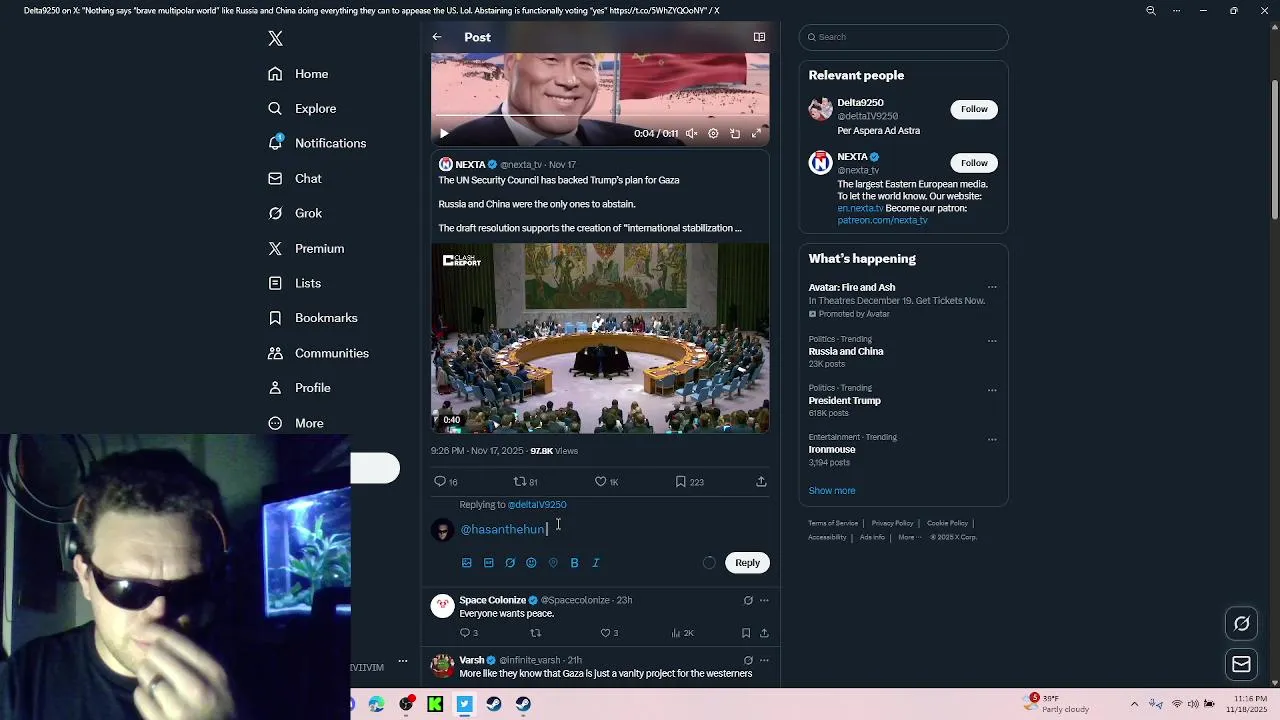
Task: Add an image to the reply
Action: pos(466,563)
